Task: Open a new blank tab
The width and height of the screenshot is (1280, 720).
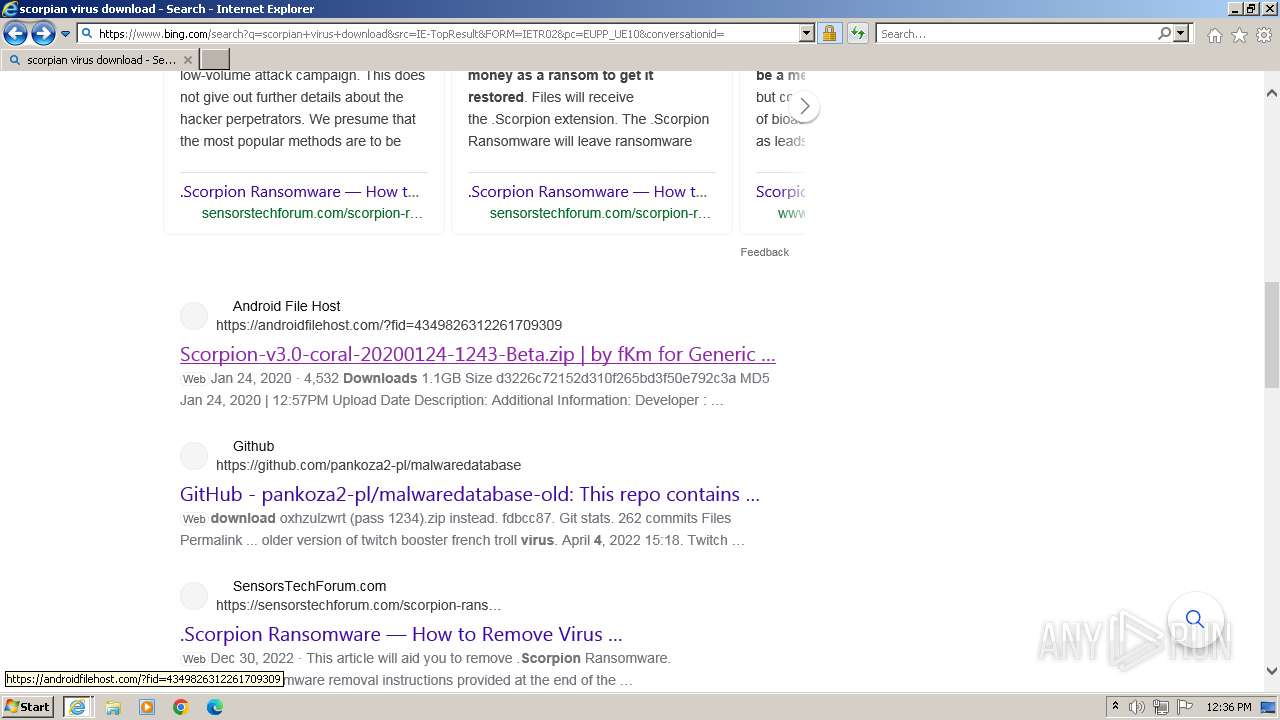Action: point(214,60)
